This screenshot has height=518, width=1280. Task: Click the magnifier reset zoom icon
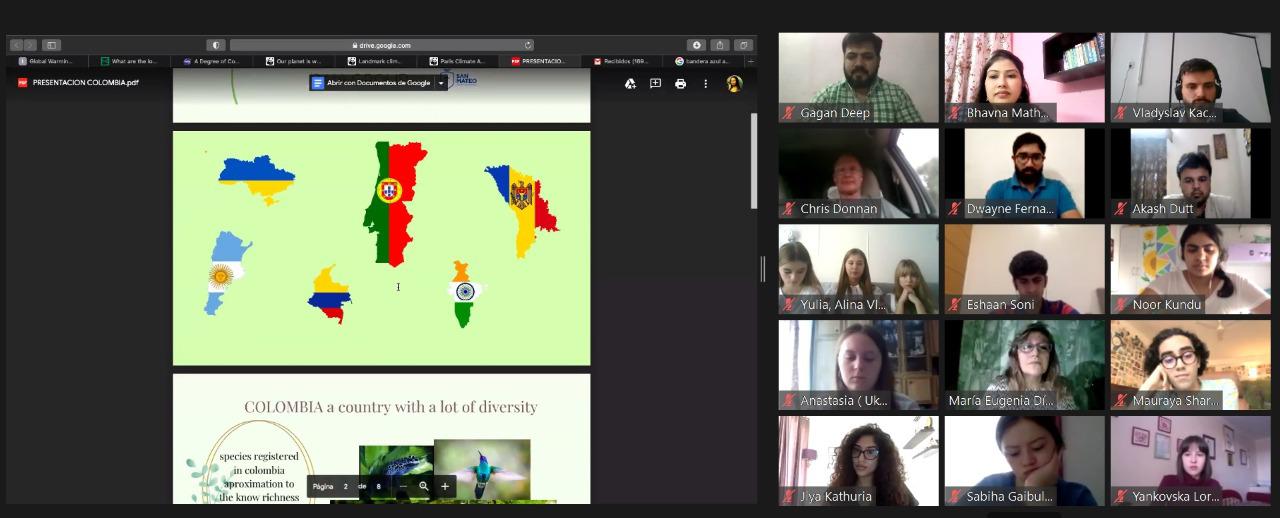coord(424,487)
